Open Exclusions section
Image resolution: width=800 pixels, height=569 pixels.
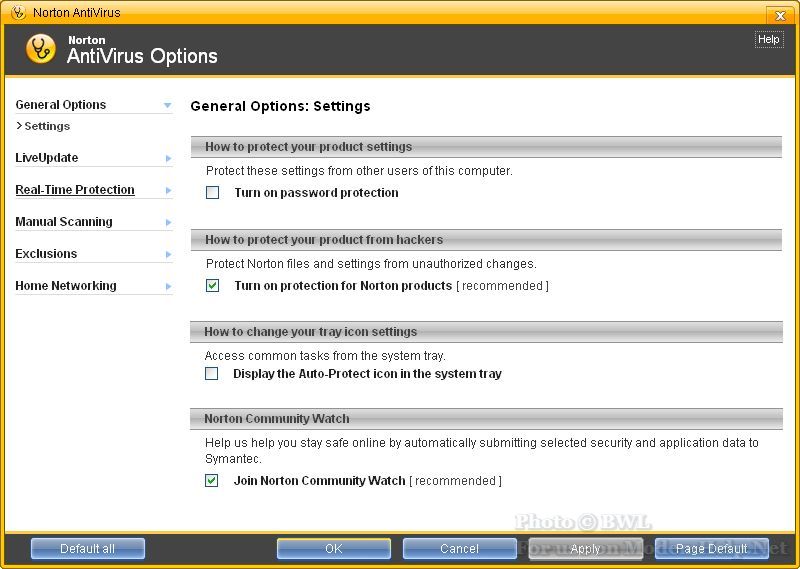[x=46, y=254]
